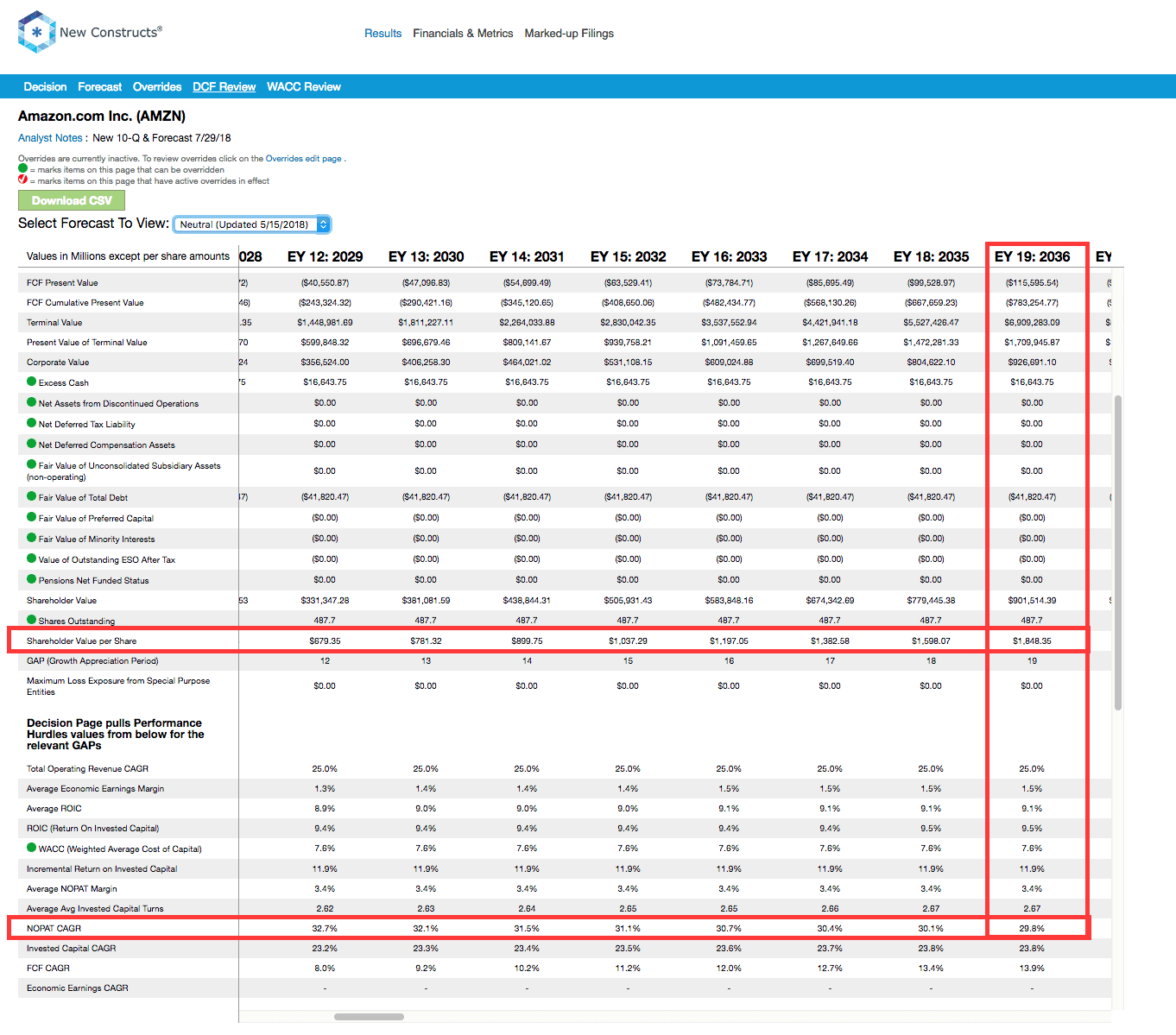The image size is (1176, 1035).
Task: Click the FCF Cumulative Present Value row label
Action: (x=85, y=302)
